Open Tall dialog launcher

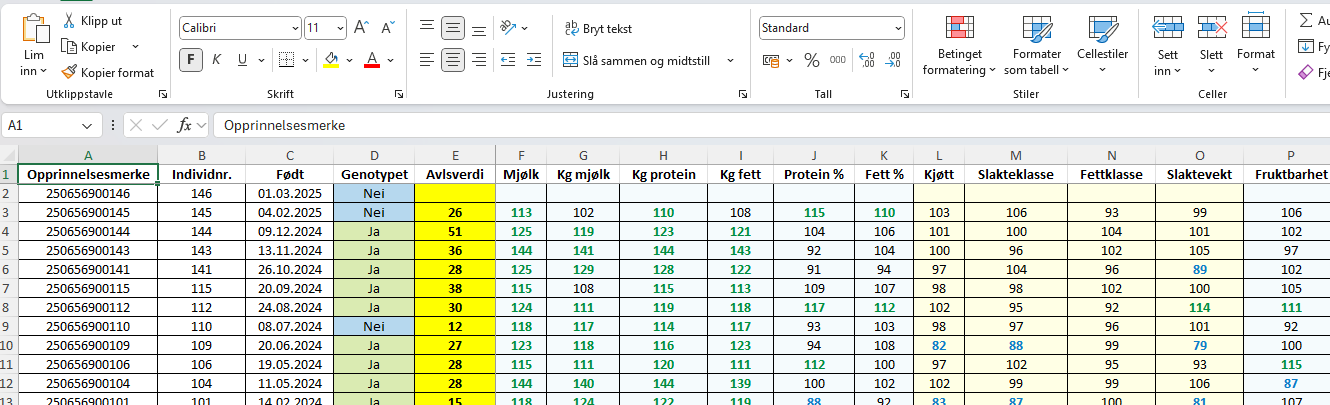905,94
